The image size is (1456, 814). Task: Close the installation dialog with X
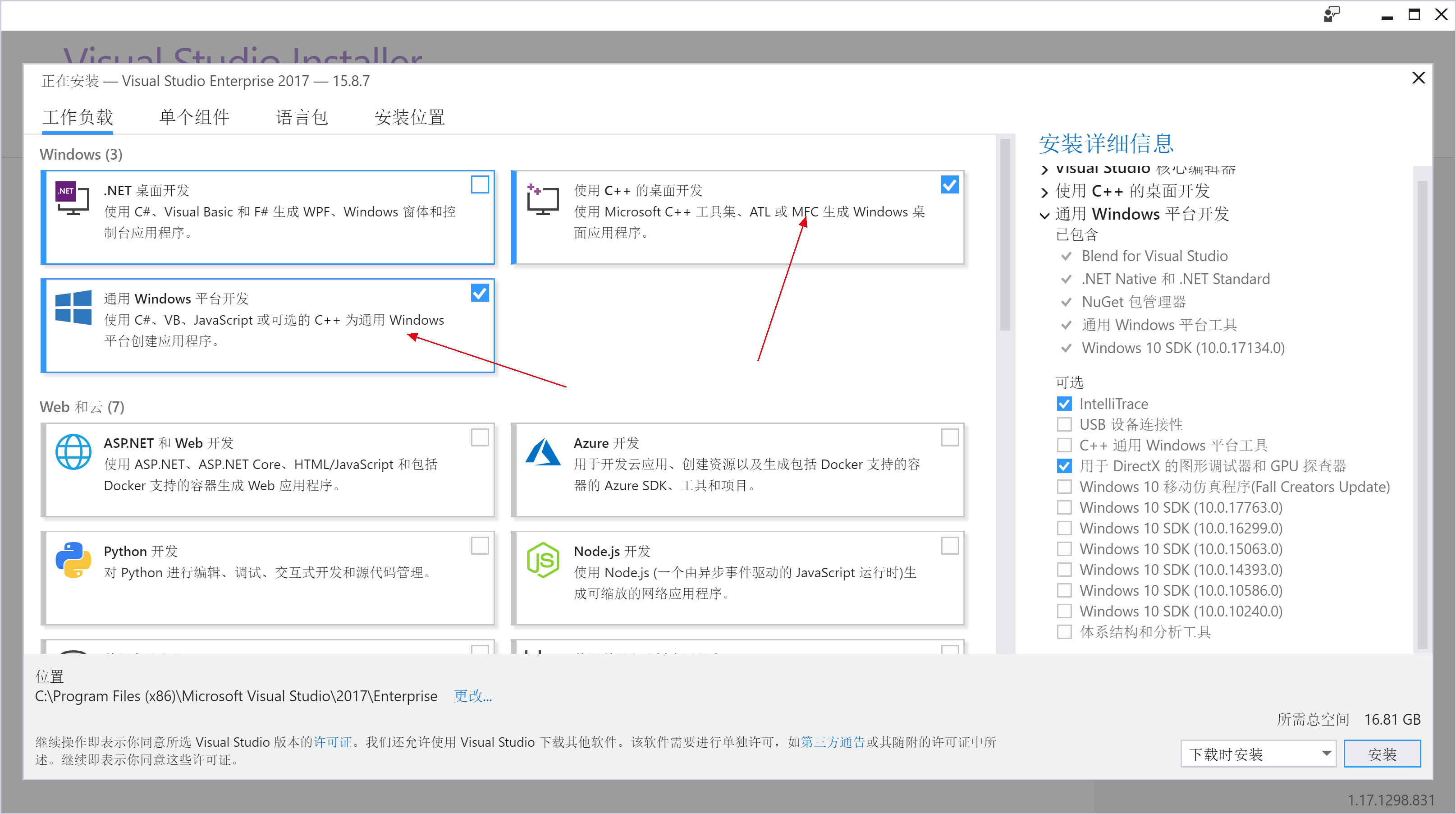pyautogui.click(x=1418, y=78)
